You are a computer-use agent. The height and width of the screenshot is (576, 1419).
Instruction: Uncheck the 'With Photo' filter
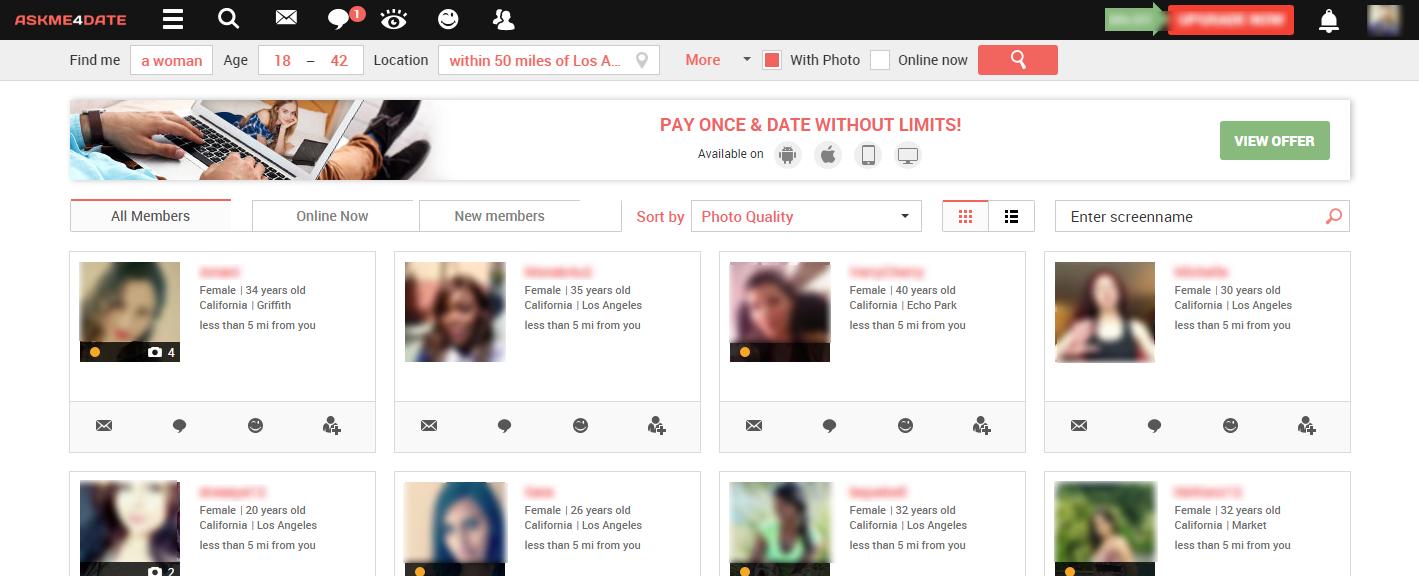pos(771,60)
